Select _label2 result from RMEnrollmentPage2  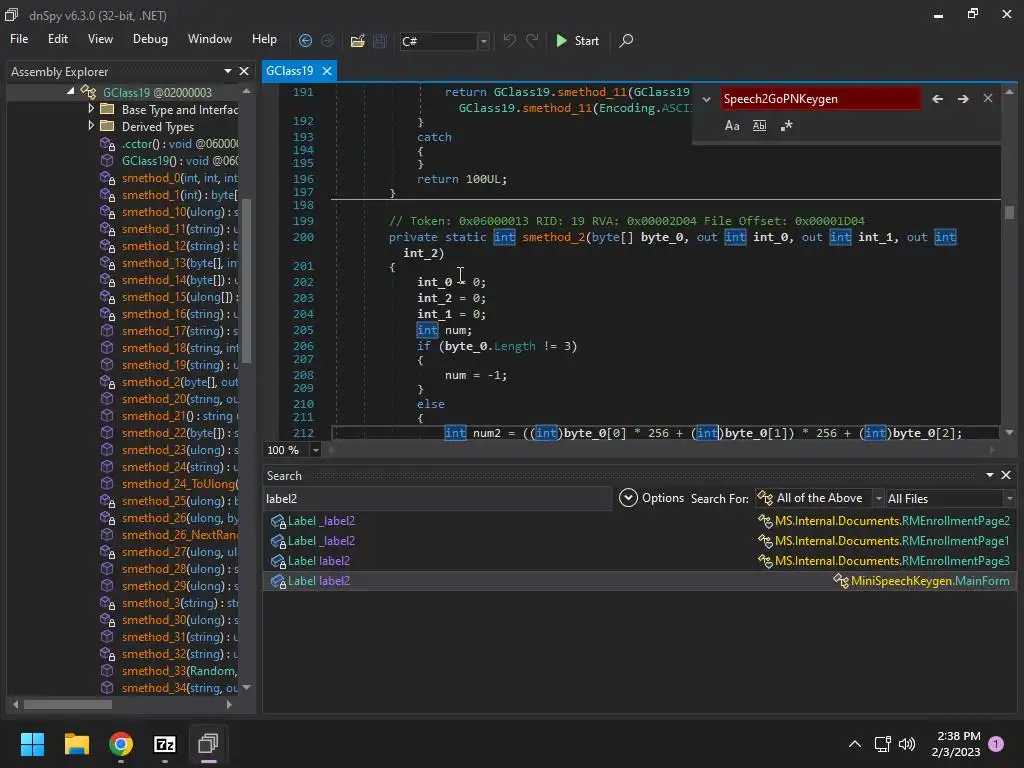pyautogui.click(x=640, y=520)
